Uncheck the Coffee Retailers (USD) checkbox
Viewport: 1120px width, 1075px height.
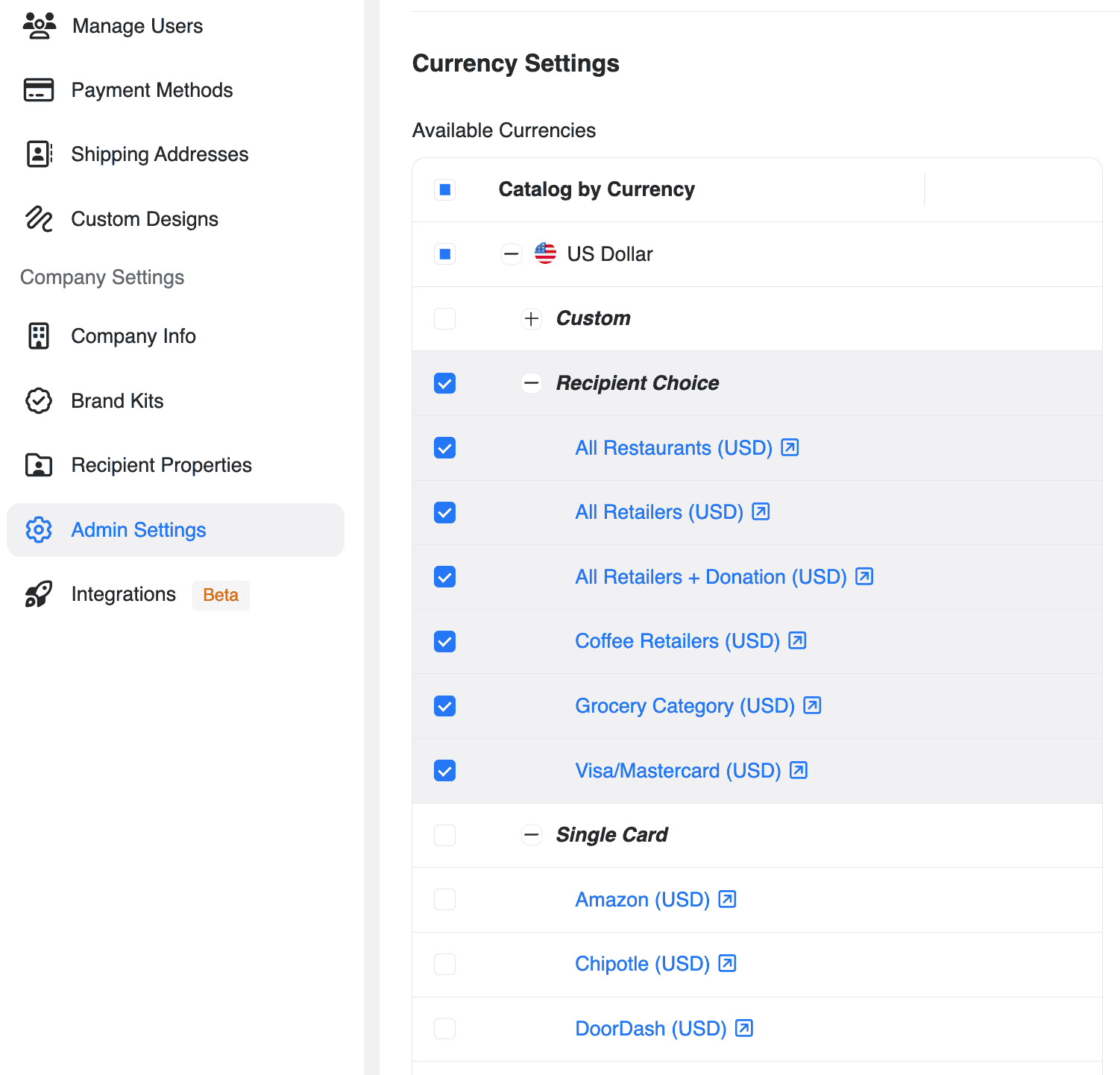coord(445,642)
